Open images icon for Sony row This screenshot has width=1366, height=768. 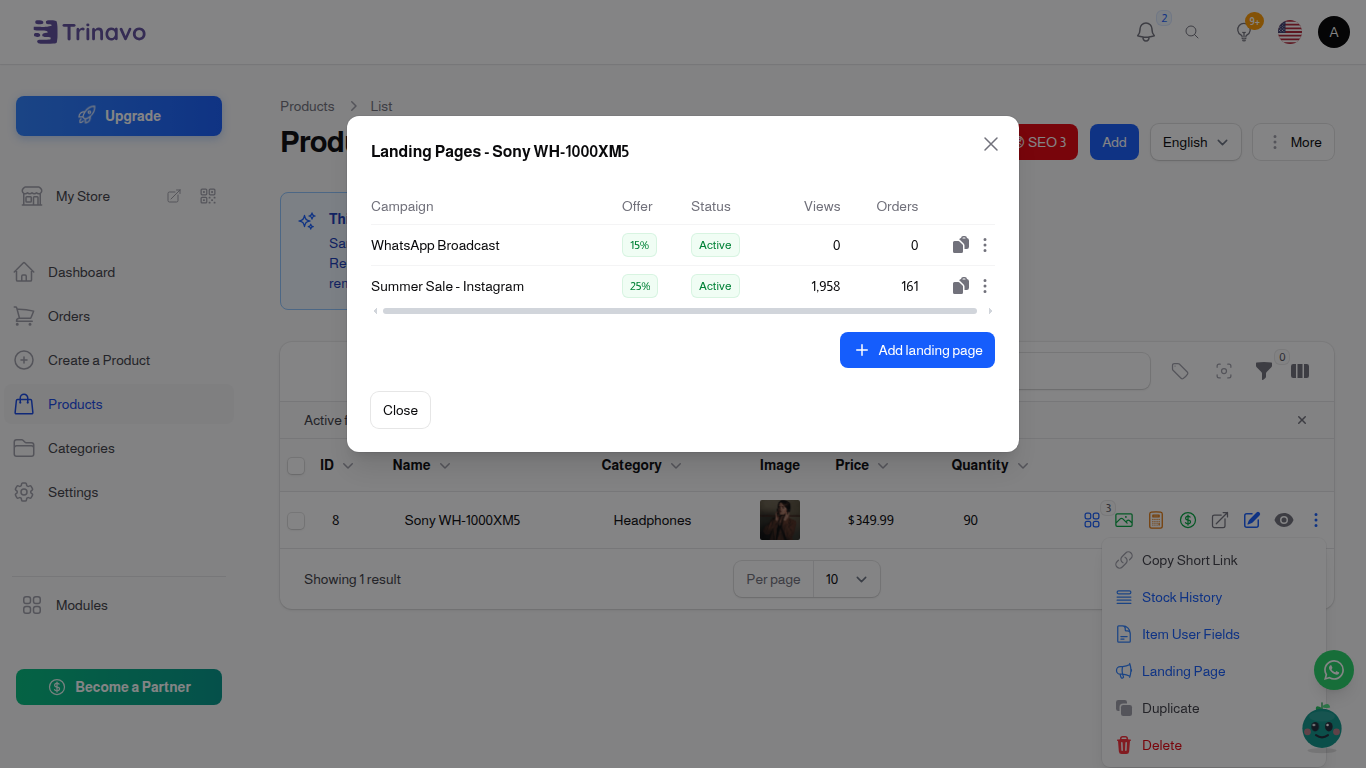[x=1124, y=520]
